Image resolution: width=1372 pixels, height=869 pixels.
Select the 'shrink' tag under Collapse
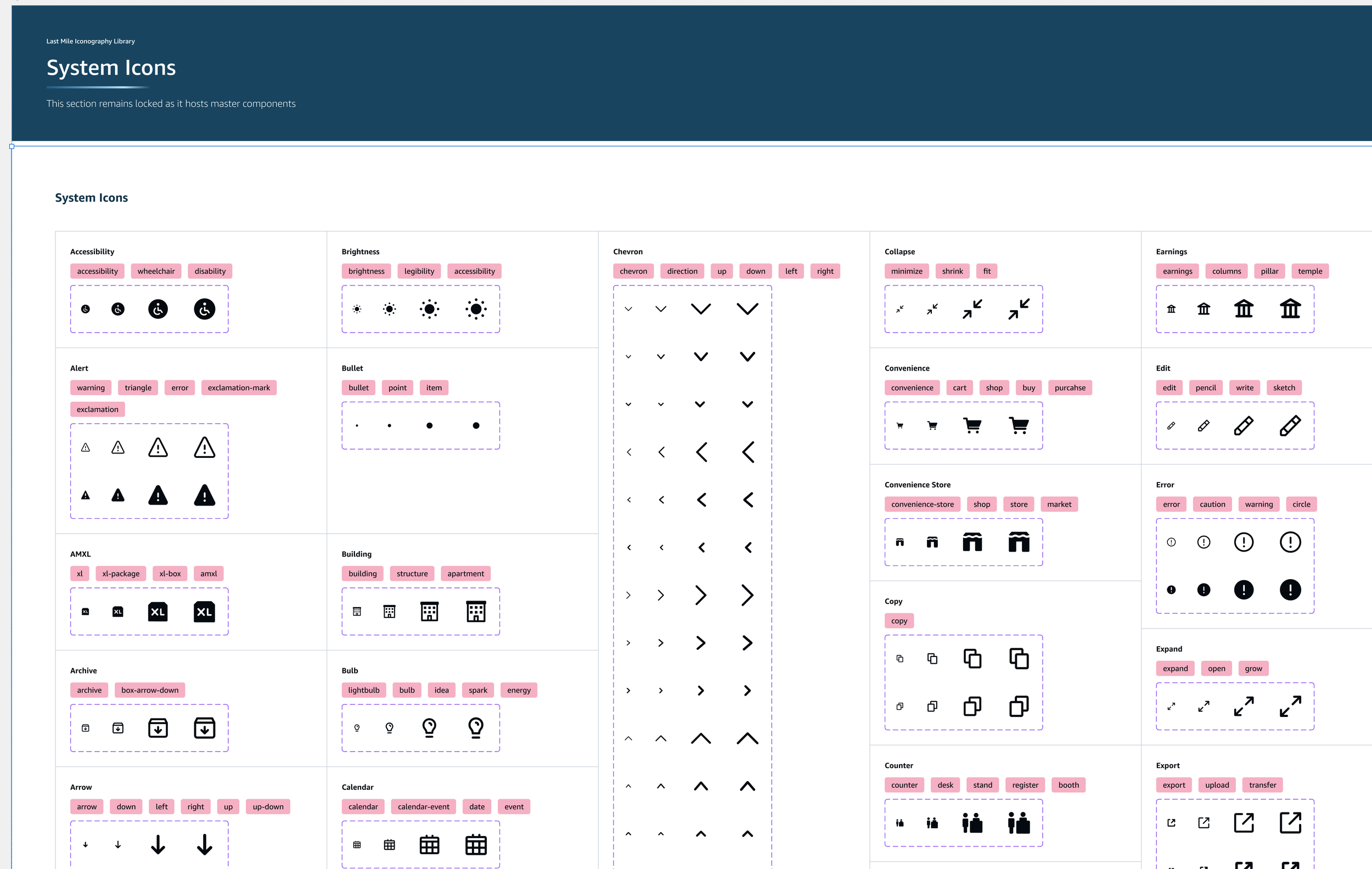pos(952,271)
